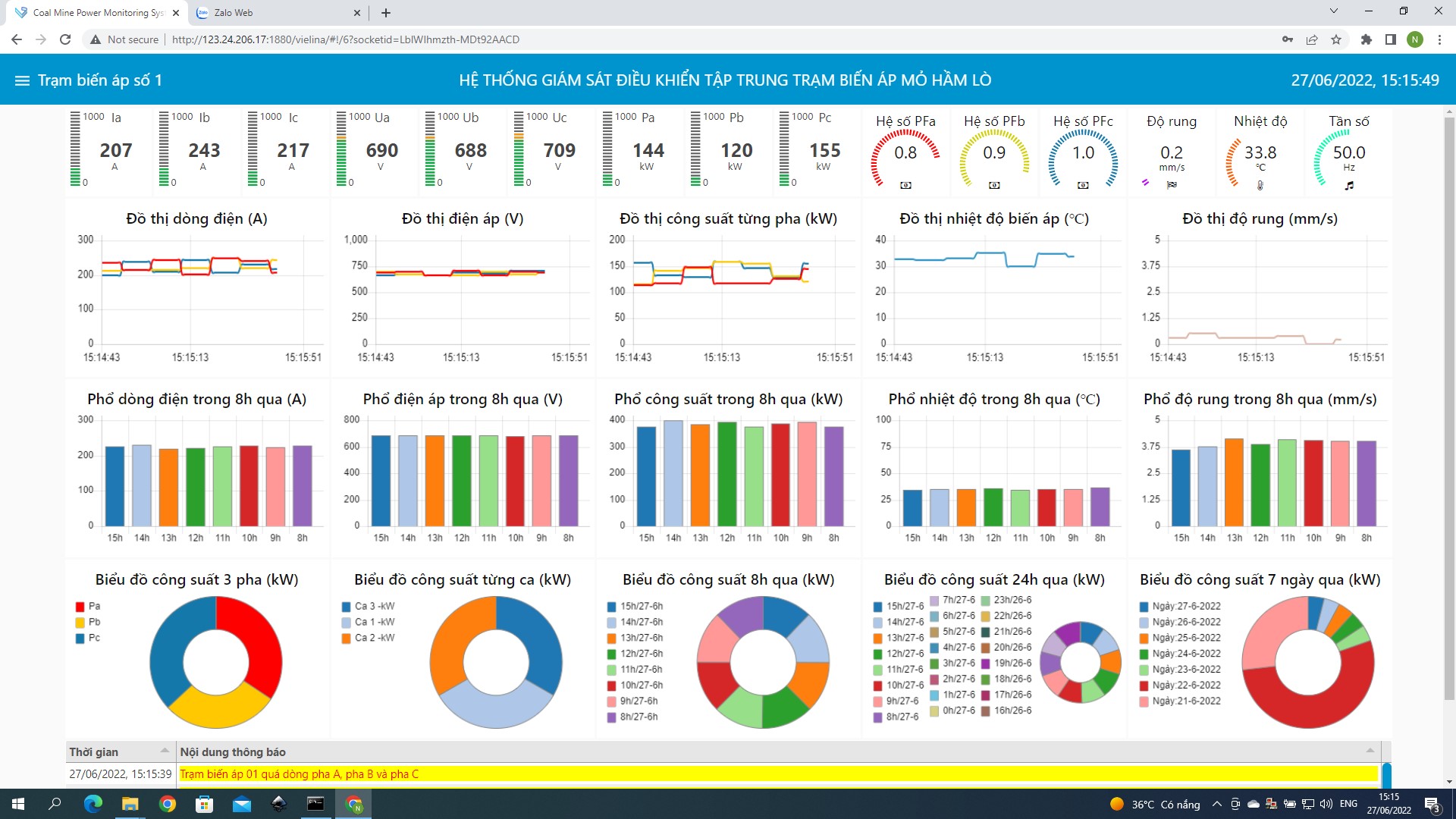The width and height of the screenshot is (1456, 819).
Task: Click the alert timestamp 27/06/2022, 15:15:39
Action: (x=121, y=774)
